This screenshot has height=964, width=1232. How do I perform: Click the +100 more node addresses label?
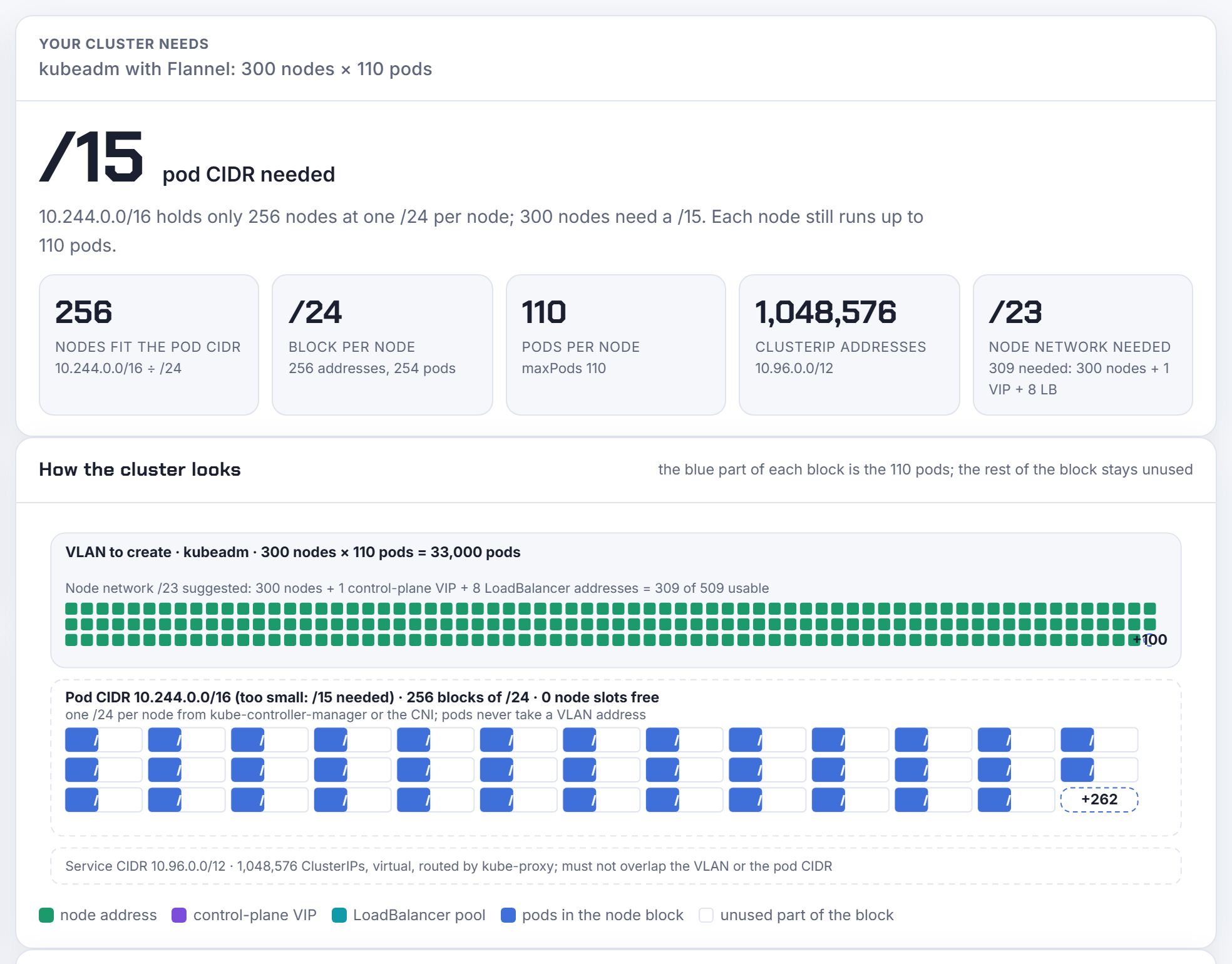tap(1151, 640)
